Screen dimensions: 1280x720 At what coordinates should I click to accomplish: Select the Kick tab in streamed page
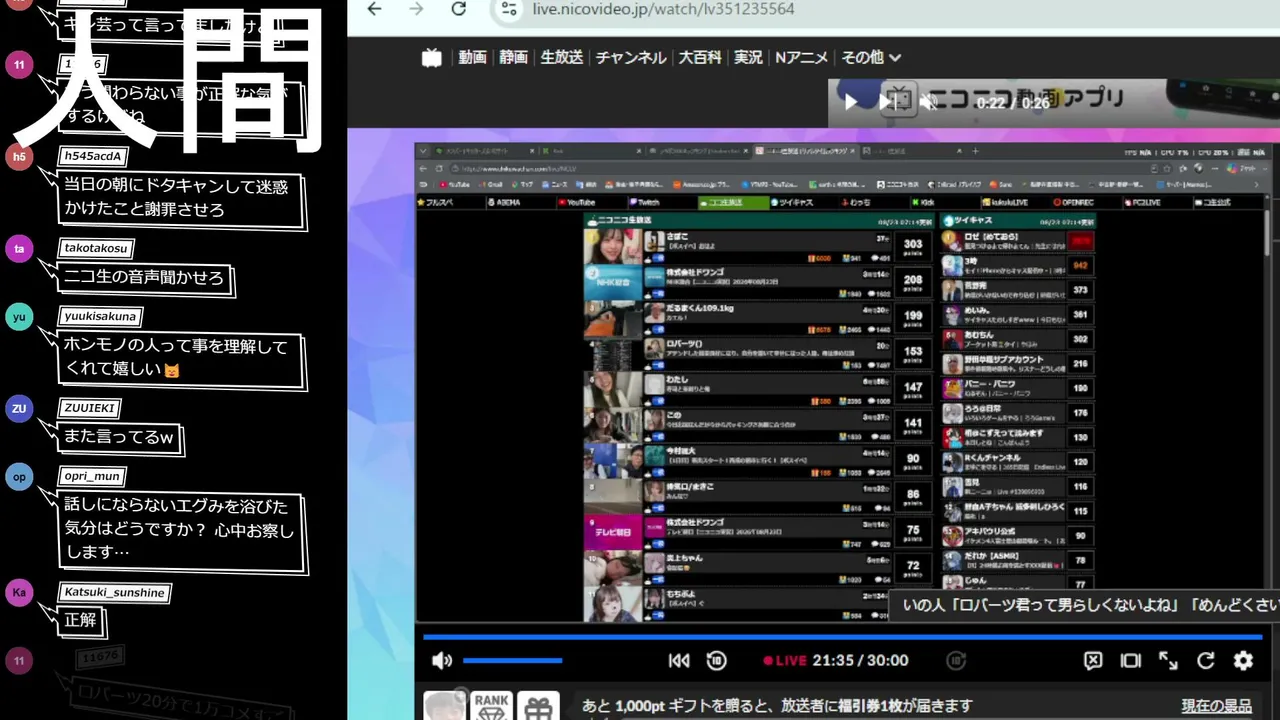[922, 202]
